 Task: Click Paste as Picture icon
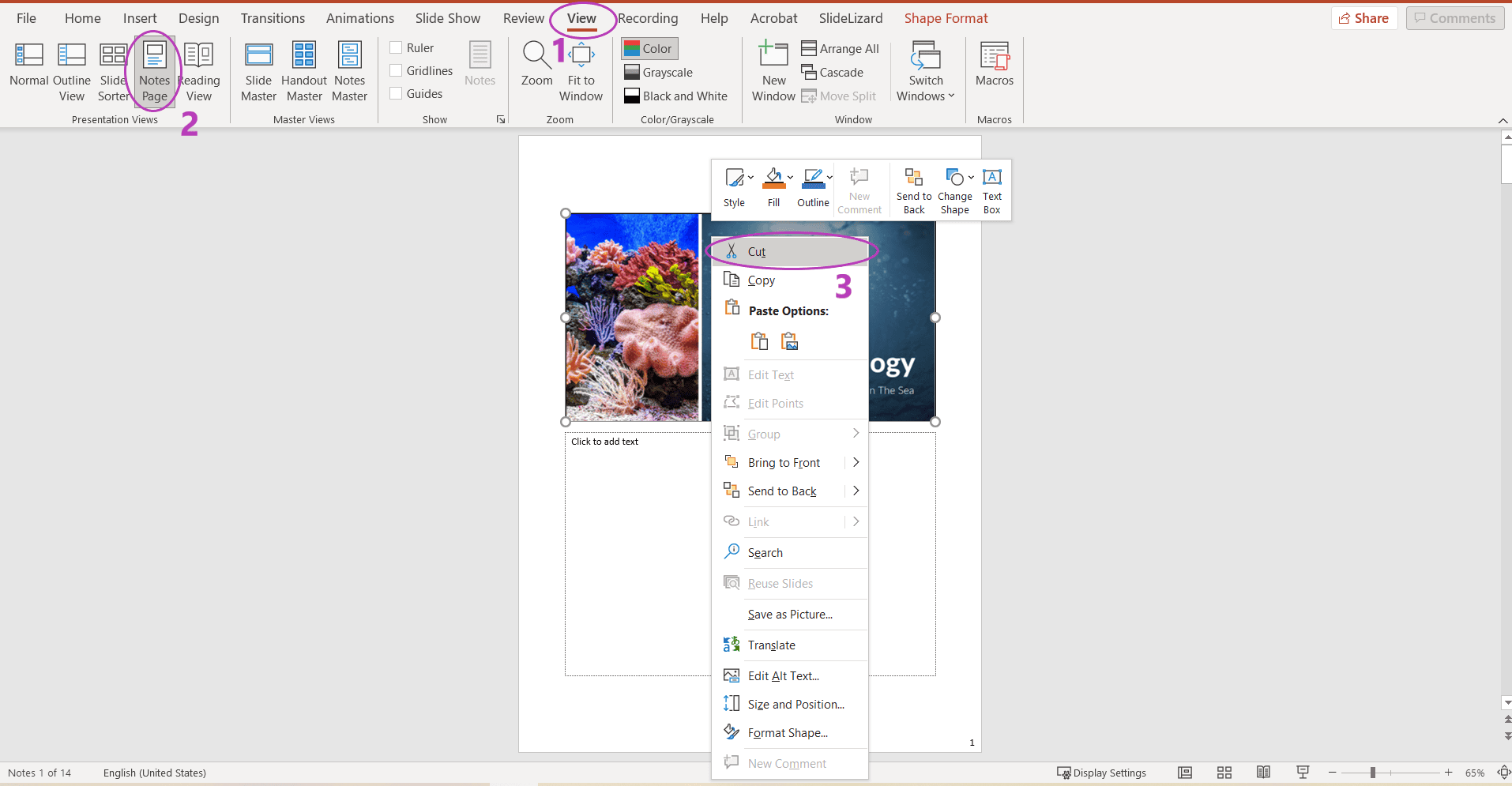(x=789, y=341)
